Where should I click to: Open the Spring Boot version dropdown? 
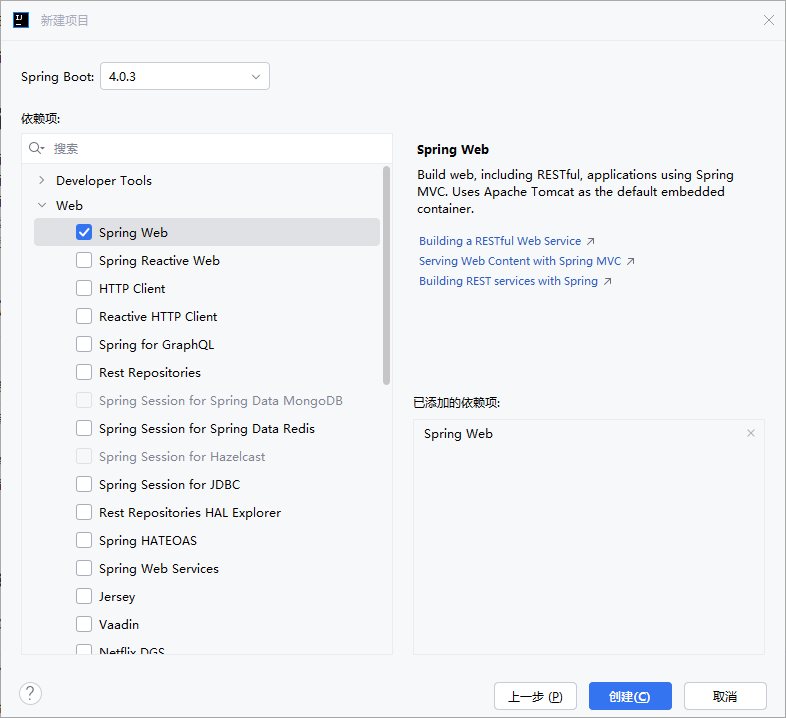[x=185, y=76]
